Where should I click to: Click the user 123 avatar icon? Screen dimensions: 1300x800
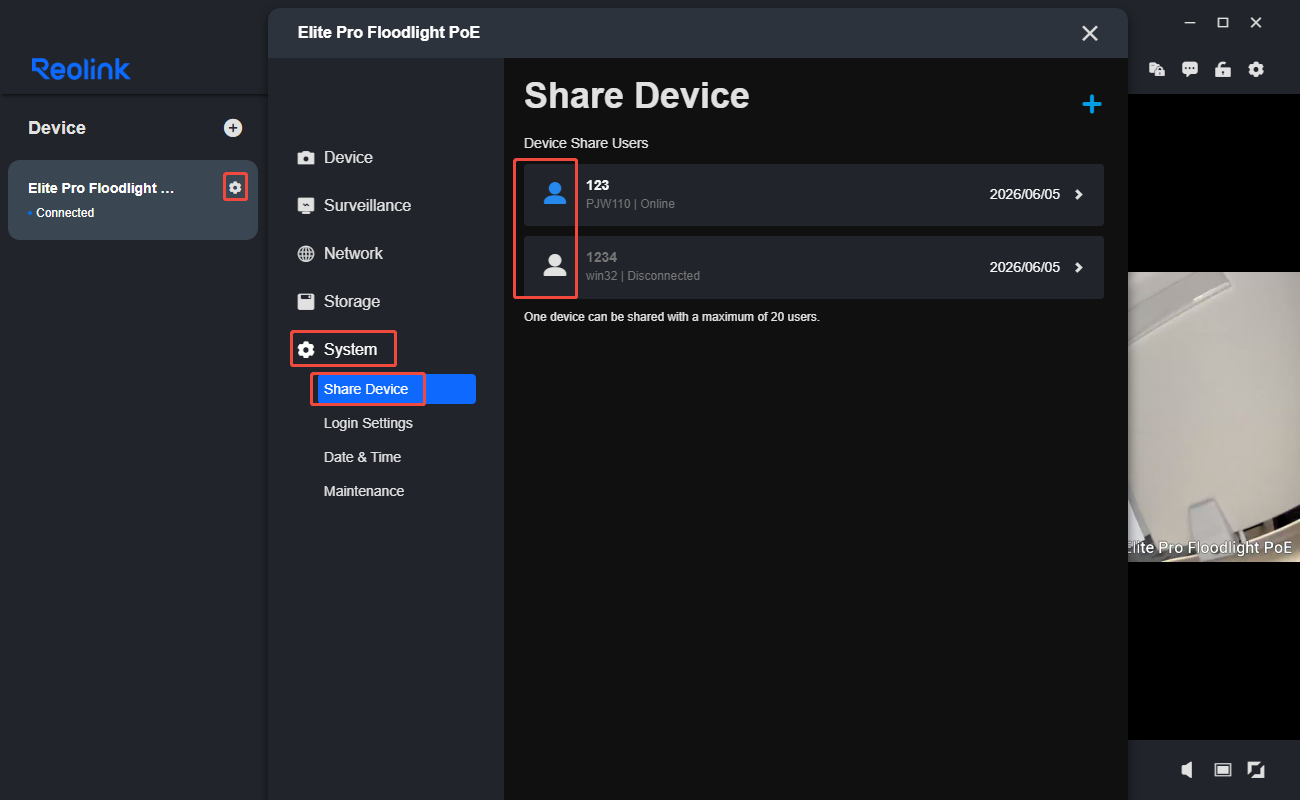coord(555,194)
